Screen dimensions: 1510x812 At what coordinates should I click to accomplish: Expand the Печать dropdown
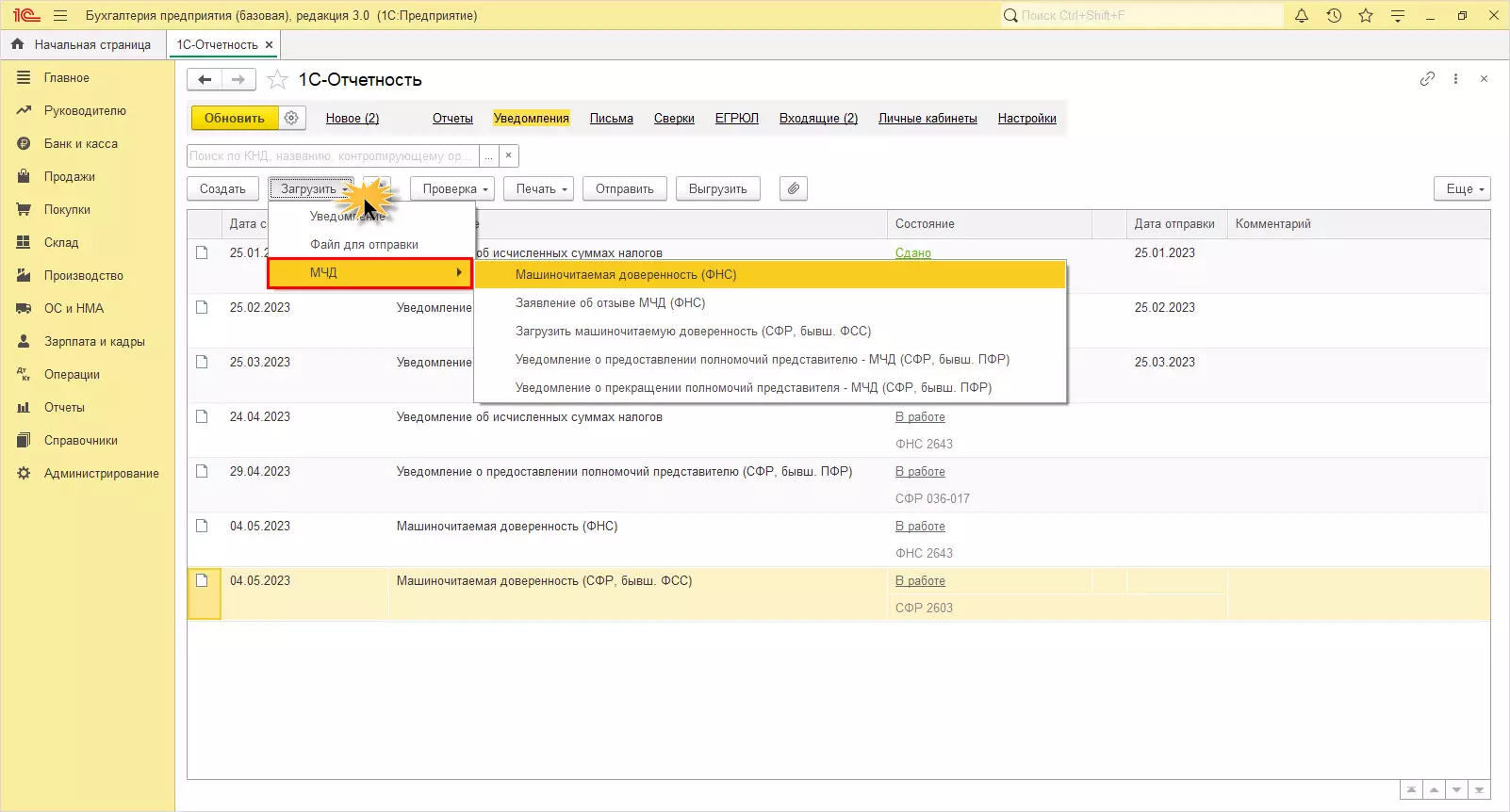[x=539, y=189]
